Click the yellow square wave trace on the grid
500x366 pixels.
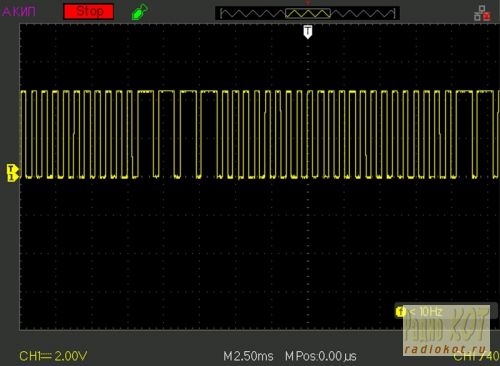260,134
